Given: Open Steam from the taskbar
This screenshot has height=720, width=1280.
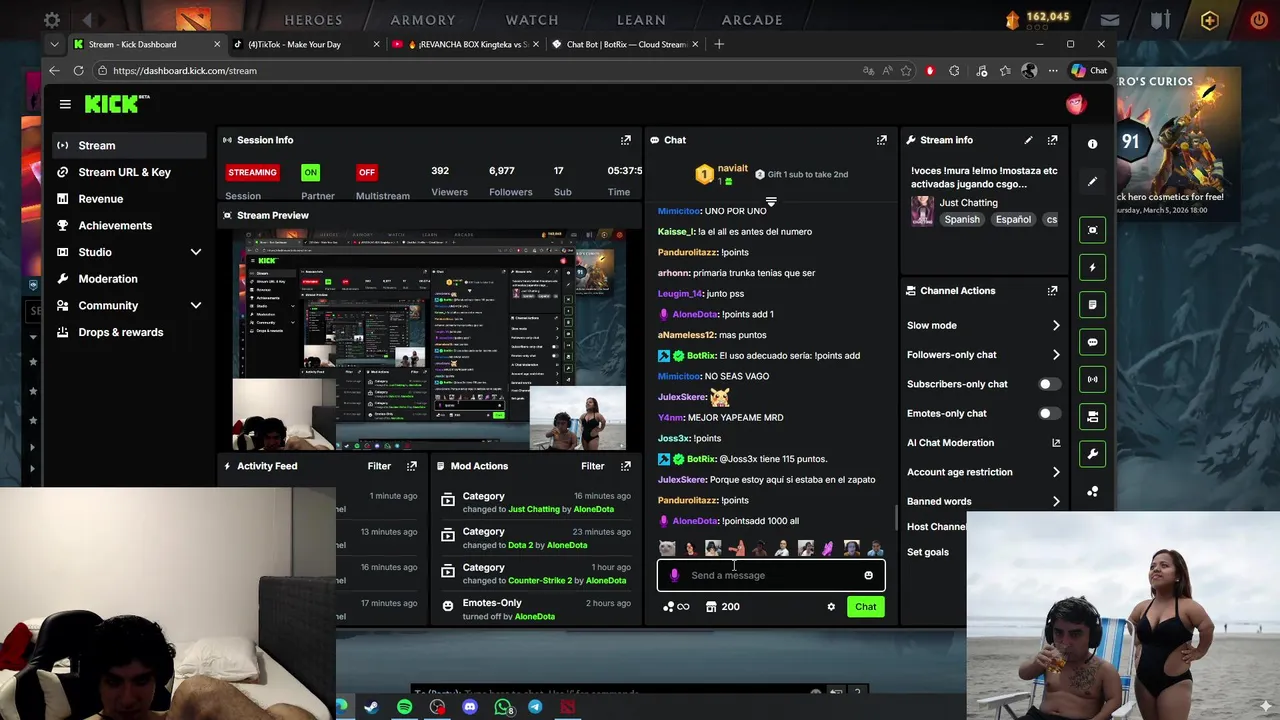Looking at the screenshot, I should pos(371,707).
